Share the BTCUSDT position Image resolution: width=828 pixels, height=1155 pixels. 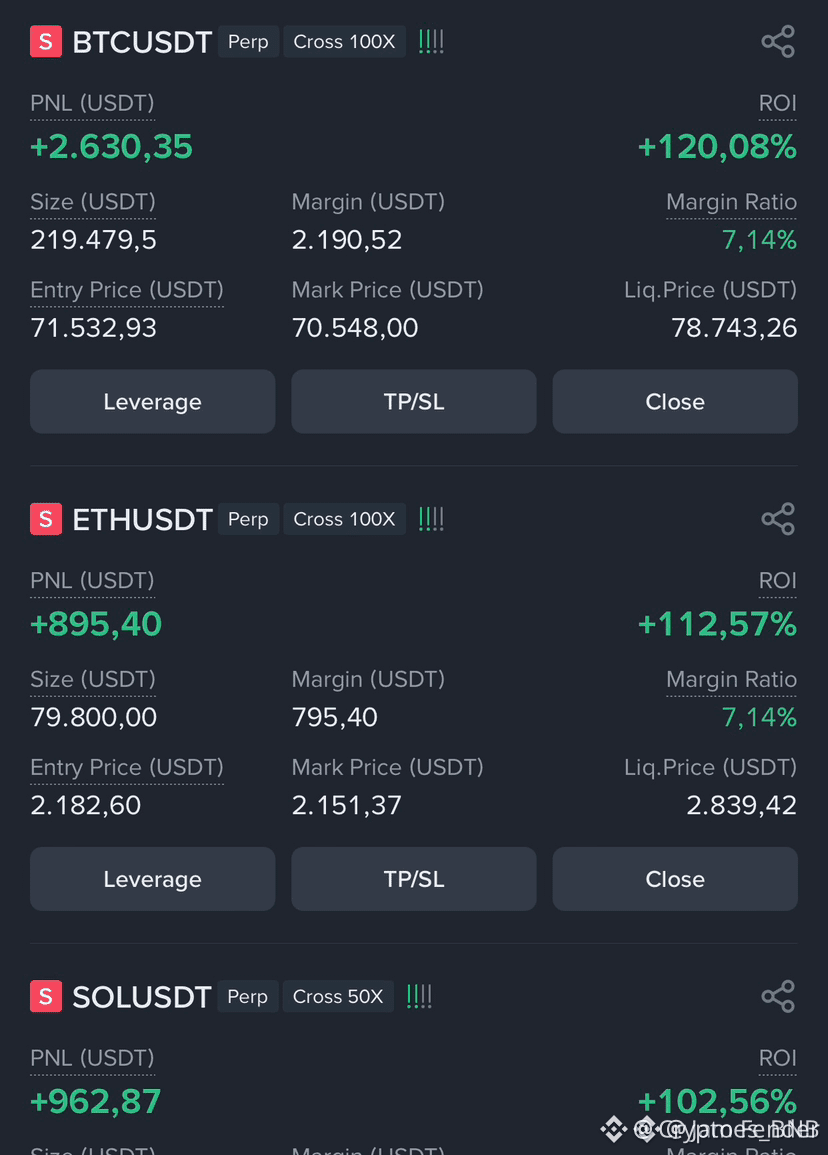(778, 41)
